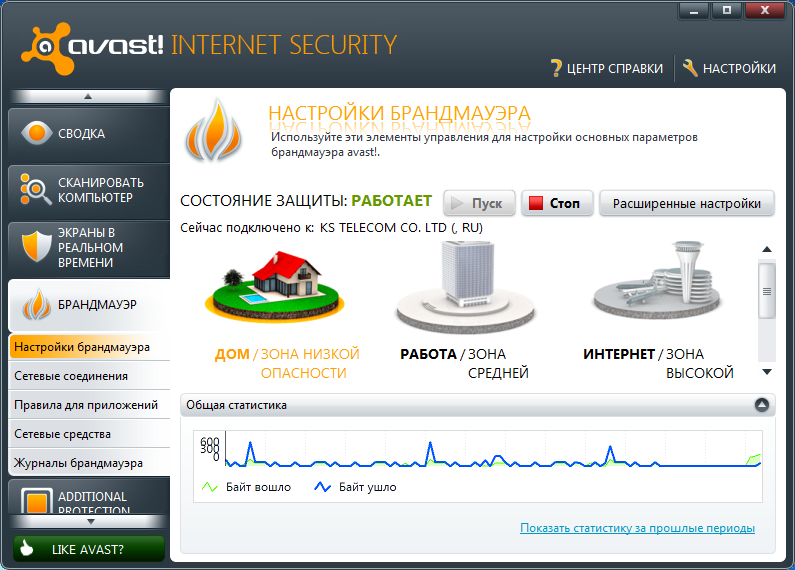Click the Брандмауэр flame icon in sidebar
Viewport: 795px width, 570px height.
click(x=37, y=304)
